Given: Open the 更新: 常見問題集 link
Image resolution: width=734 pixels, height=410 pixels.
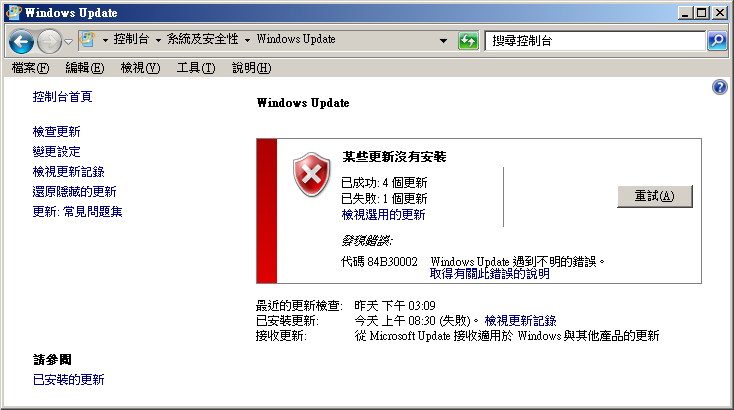Looking at the screenshot, I should point(77,212).
